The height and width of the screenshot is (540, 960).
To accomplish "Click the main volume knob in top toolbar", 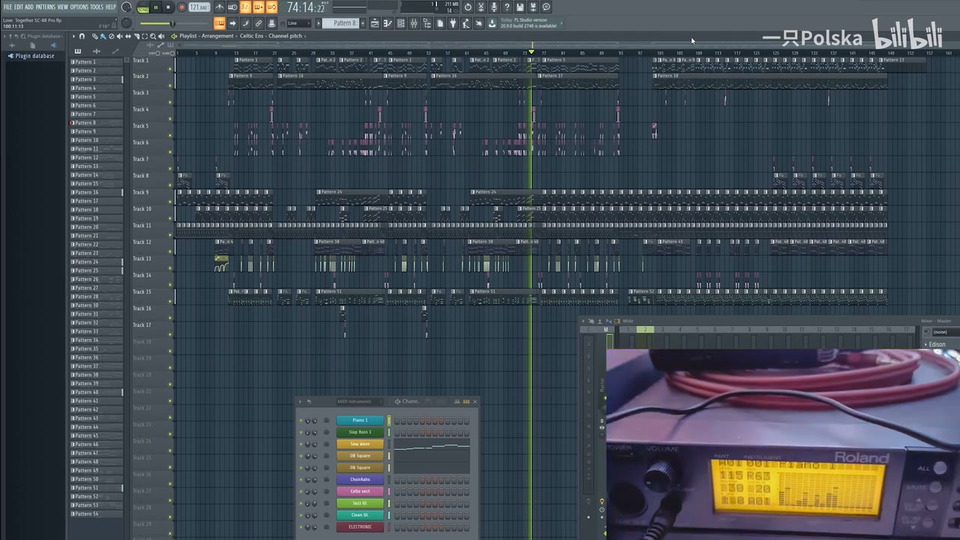I will click(x=126, y=7).
